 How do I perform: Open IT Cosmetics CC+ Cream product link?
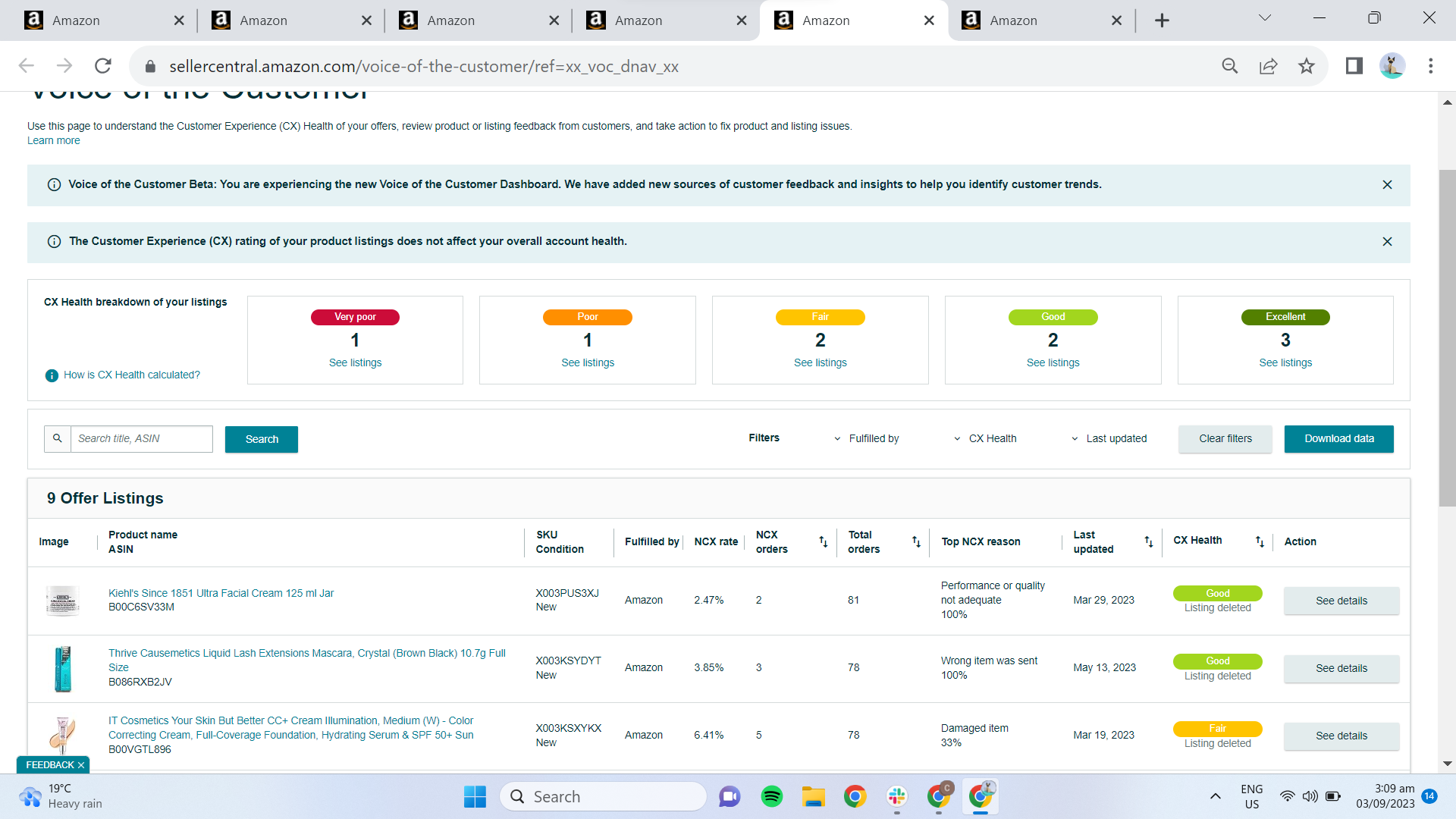click(291, 727)
